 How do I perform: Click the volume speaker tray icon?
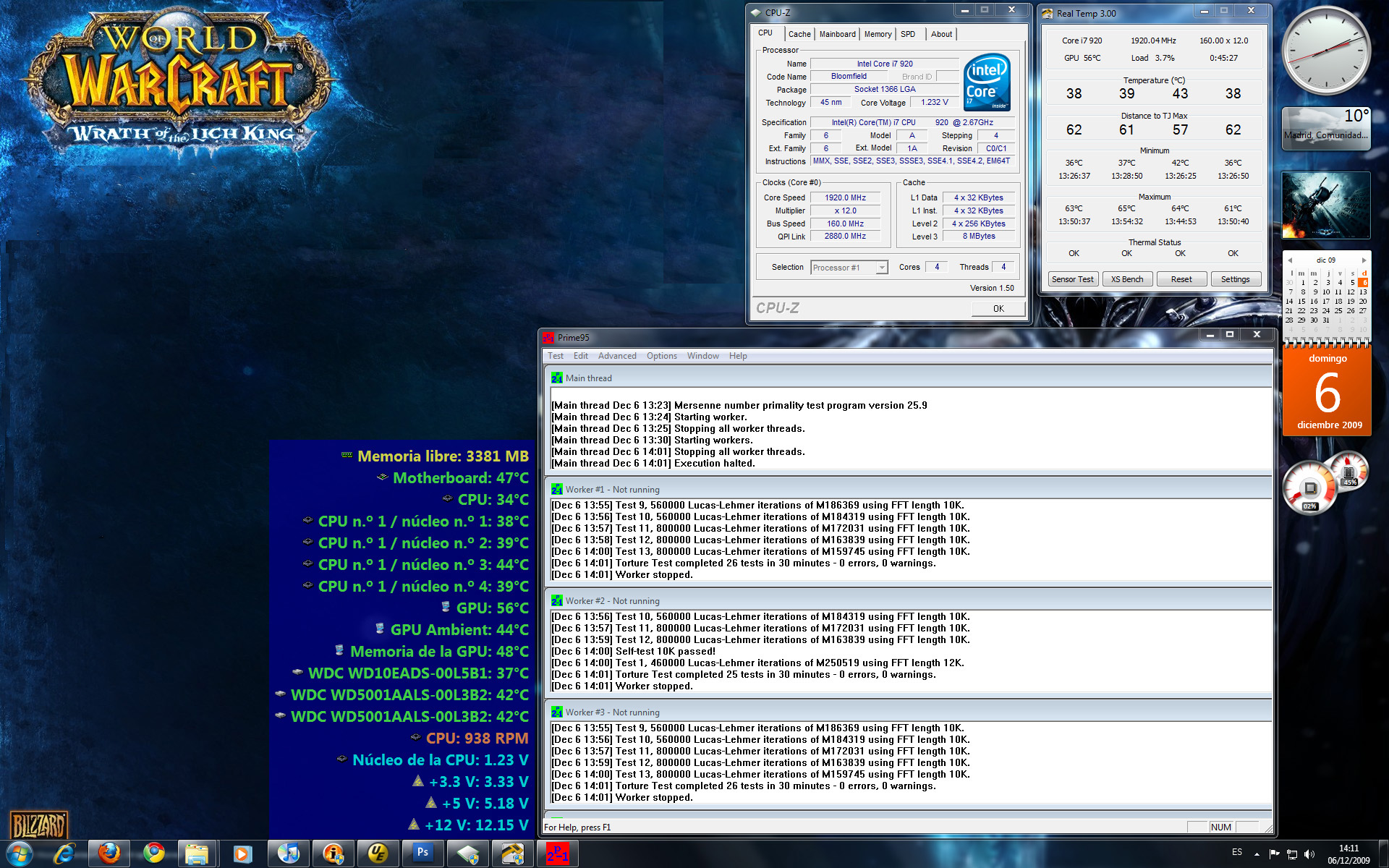pyautogui.click(x=1309, y=854)
